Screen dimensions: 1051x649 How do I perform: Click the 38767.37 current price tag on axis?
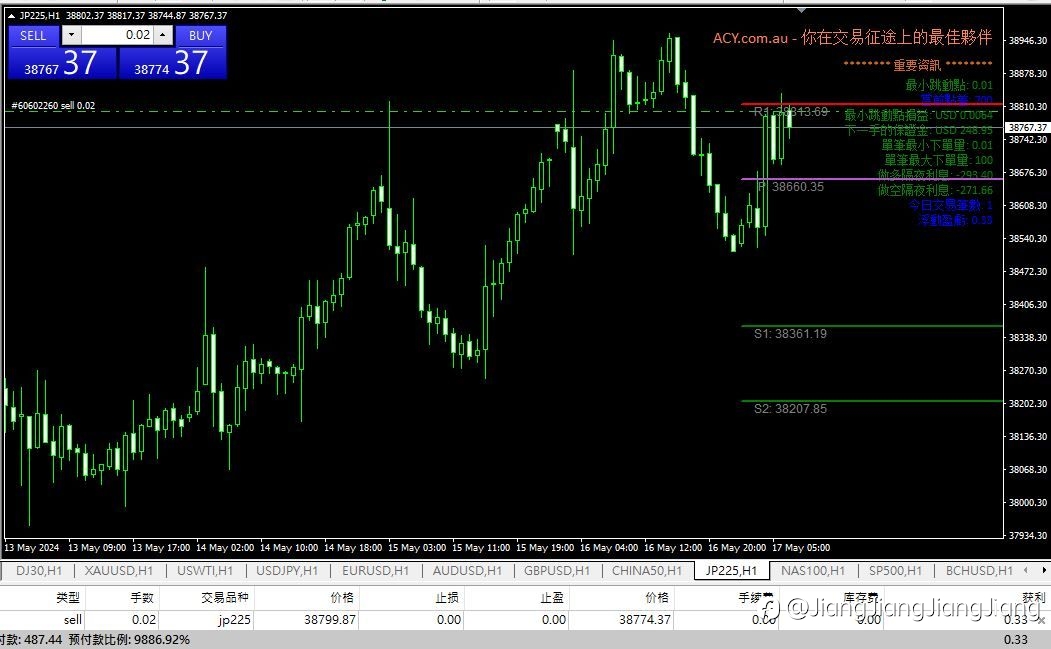(1028, 127)
